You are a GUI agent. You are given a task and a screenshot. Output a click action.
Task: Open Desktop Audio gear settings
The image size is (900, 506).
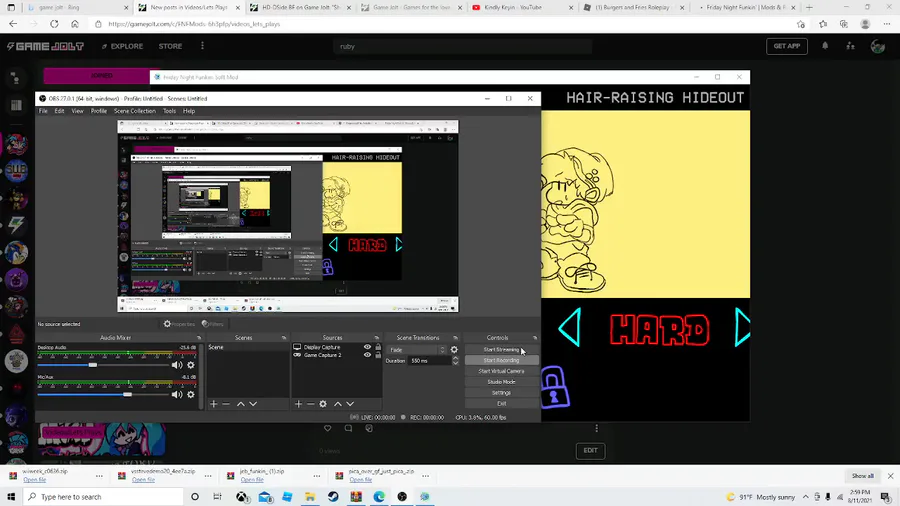click(x=191, y=365)
